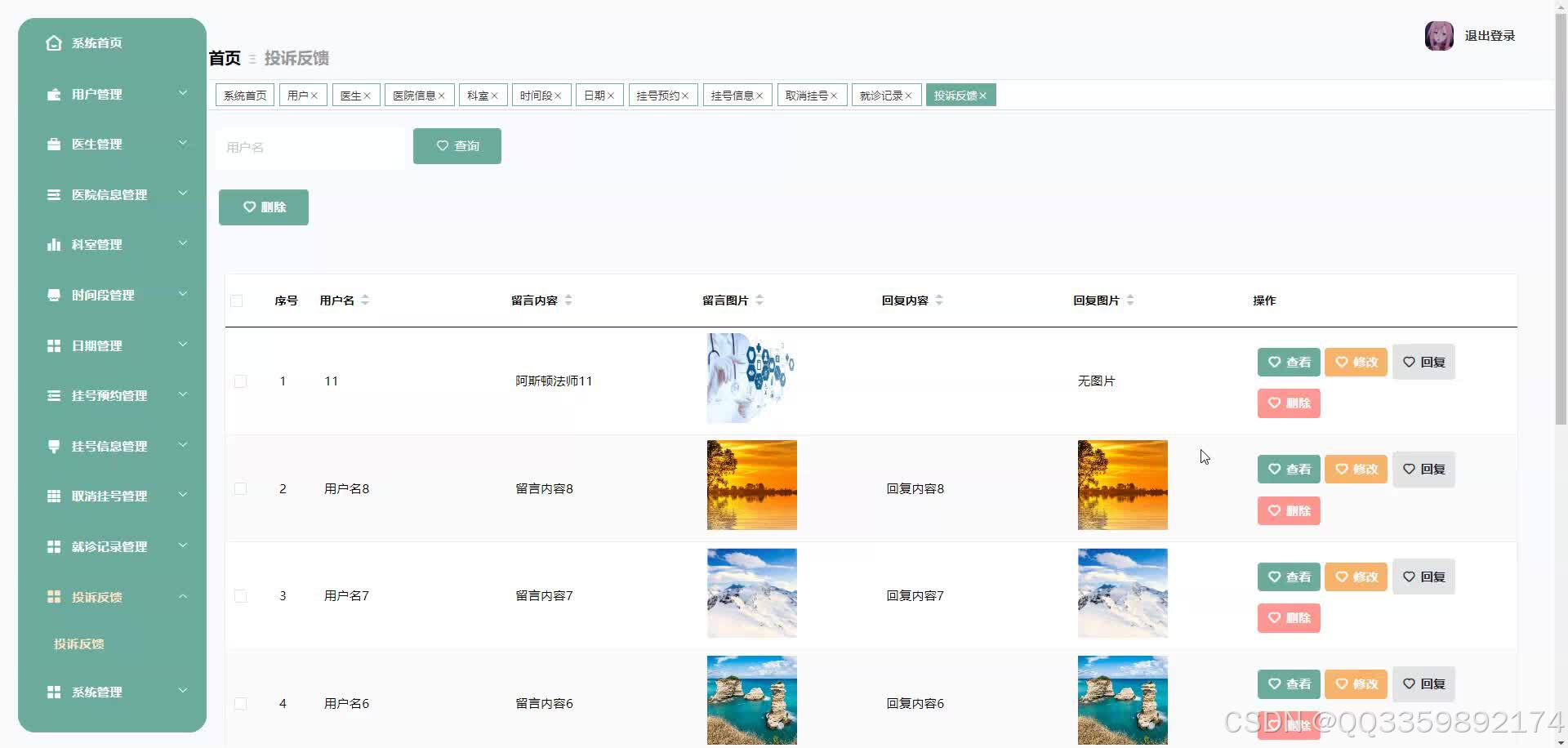Click the user avatar picture
The width and height of the screenshot is (1568, 748).
tap(1439, 36)
